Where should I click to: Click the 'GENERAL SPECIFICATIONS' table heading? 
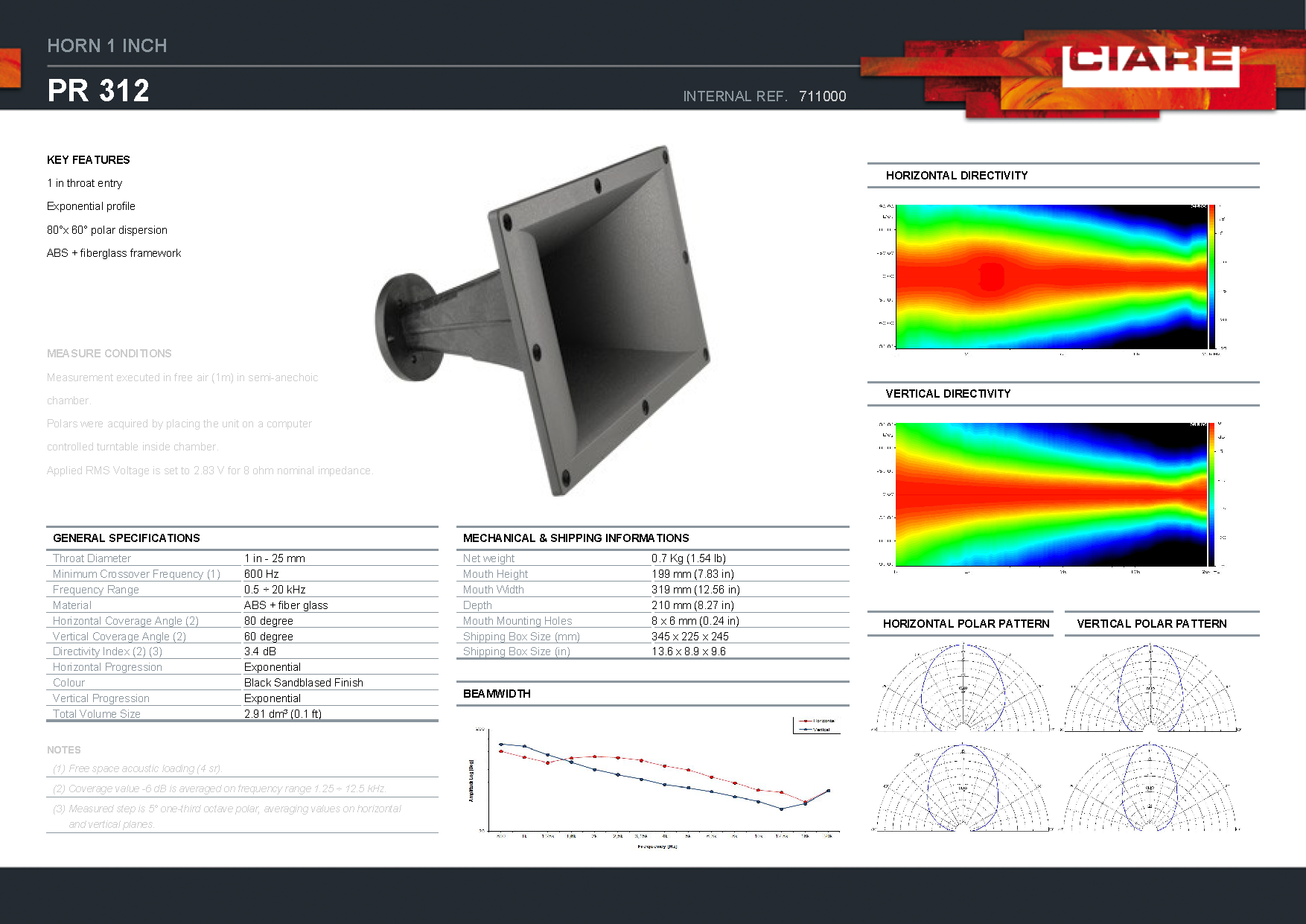[x=127, y=538]
